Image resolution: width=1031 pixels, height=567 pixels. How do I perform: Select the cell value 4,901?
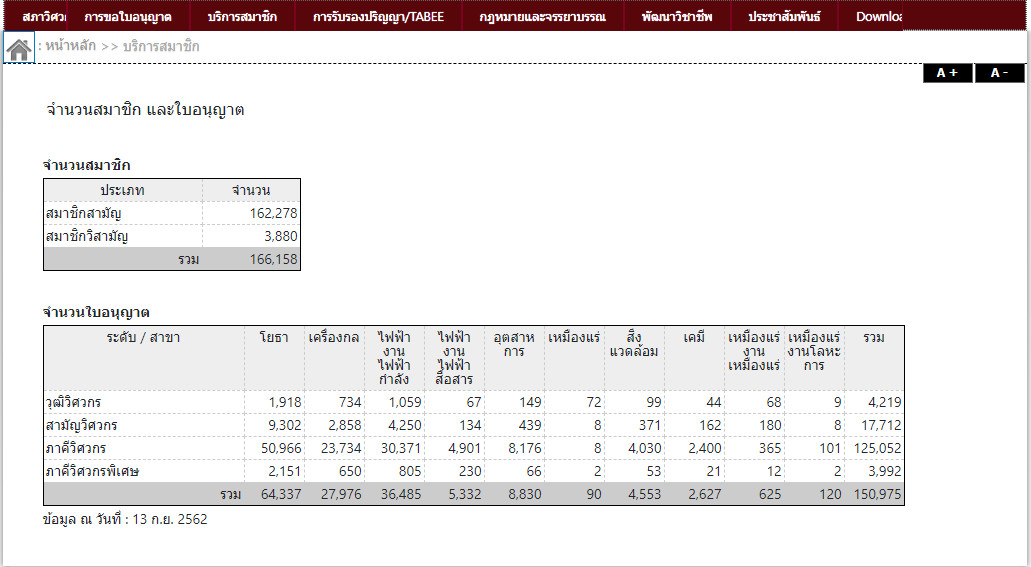tap(465, 449)
